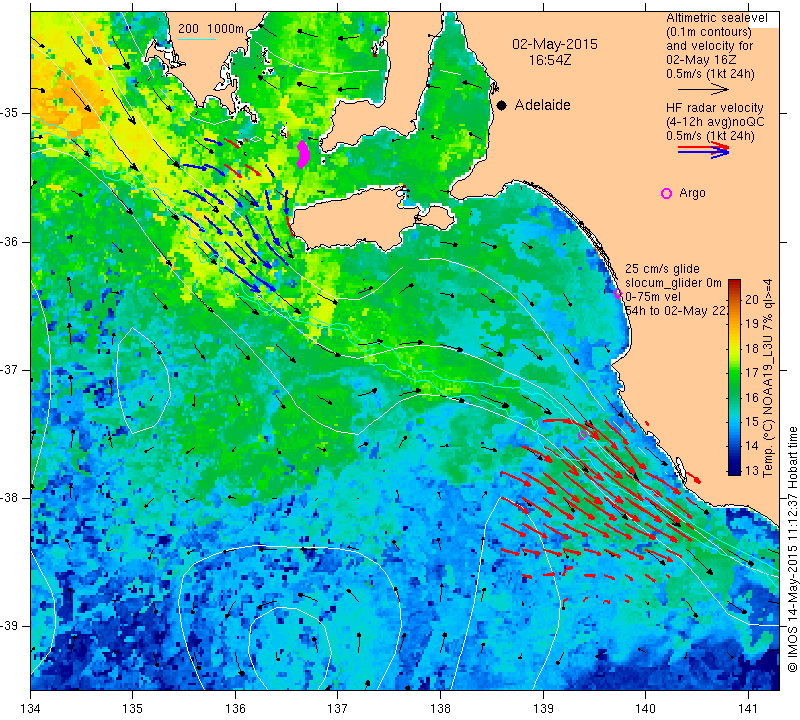Click longitude axis label 136
Image resolution: width=800 pixels, height=720 pixels.
pos(235,708)
